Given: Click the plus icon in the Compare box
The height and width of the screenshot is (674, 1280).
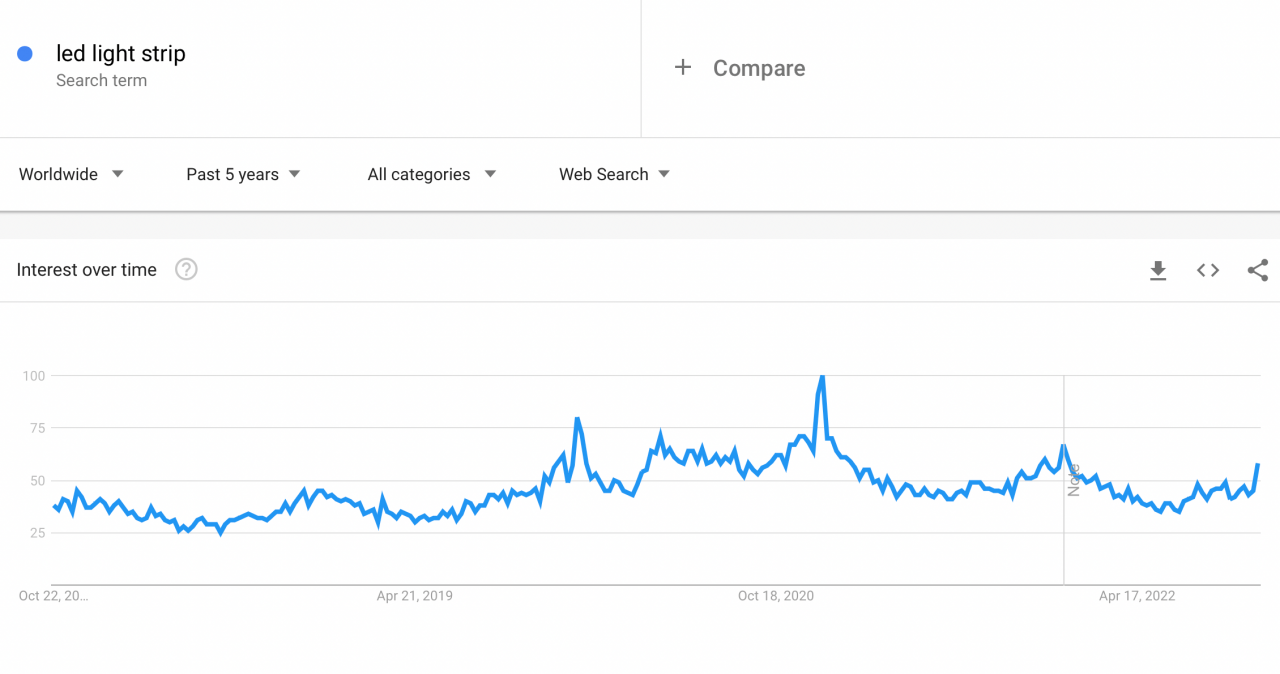Looking at the screenshot, I should coord(683,67).
